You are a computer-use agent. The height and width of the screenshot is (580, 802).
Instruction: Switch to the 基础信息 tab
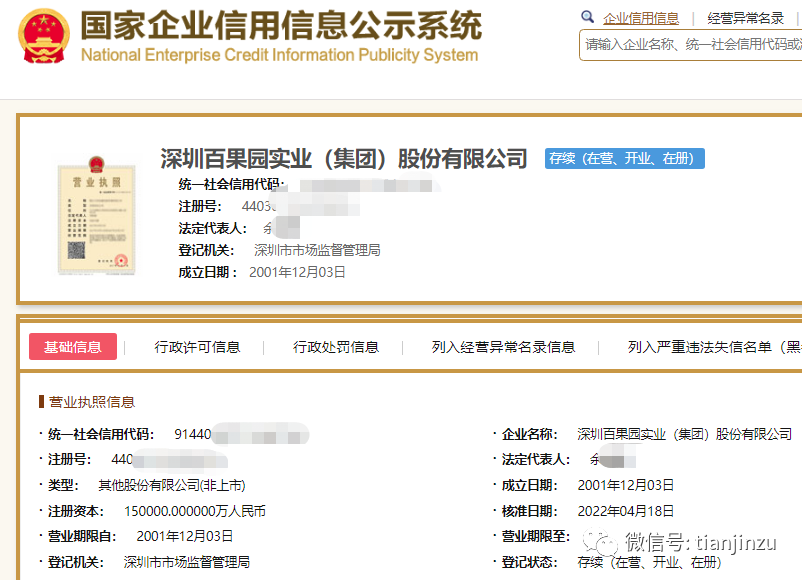click(73, 347)
